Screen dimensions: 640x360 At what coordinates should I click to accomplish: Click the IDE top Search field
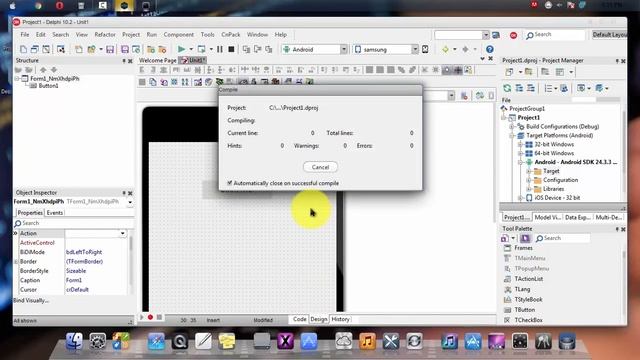point(555,35)
